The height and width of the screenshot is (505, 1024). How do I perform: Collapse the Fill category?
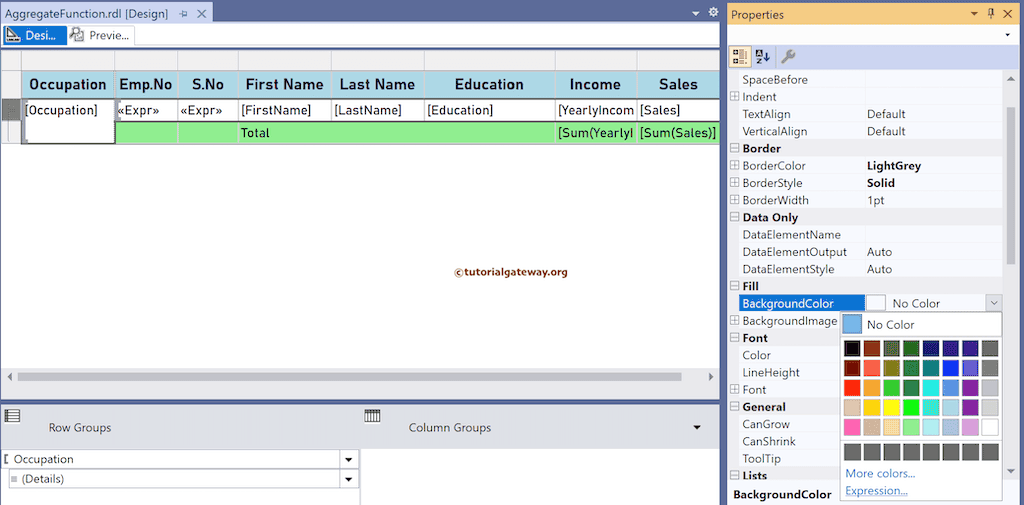point(735,286)
